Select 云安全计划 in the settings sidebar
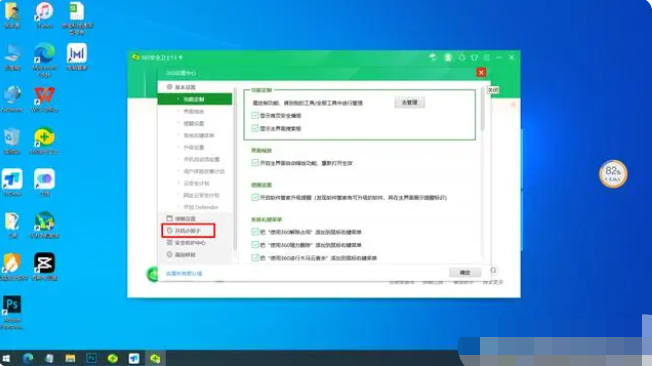The height and width of the screenshot is (366, 652). tap(195, 183)
